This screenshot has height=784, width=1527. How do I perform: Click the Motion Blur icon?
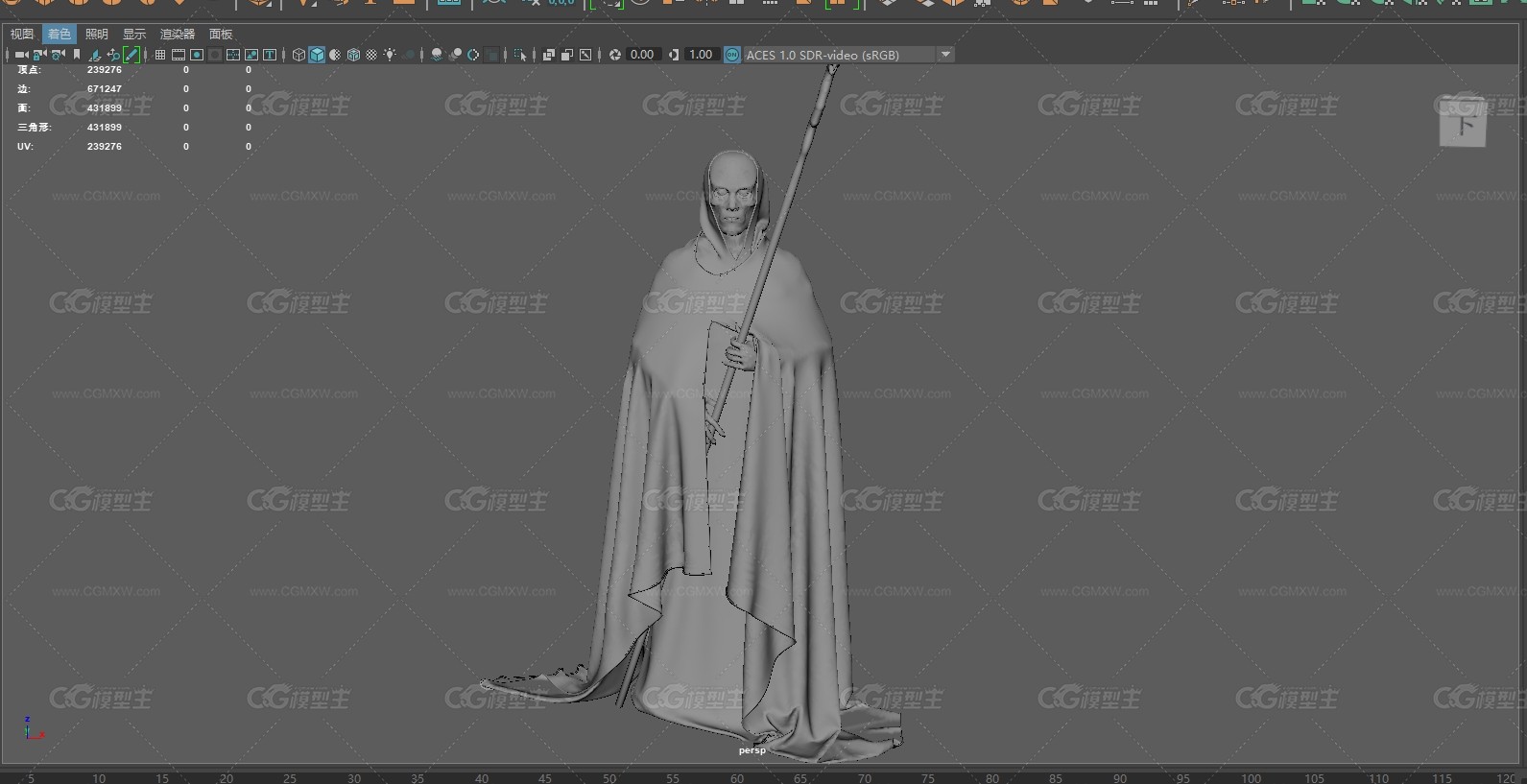(x=455, y=55)
